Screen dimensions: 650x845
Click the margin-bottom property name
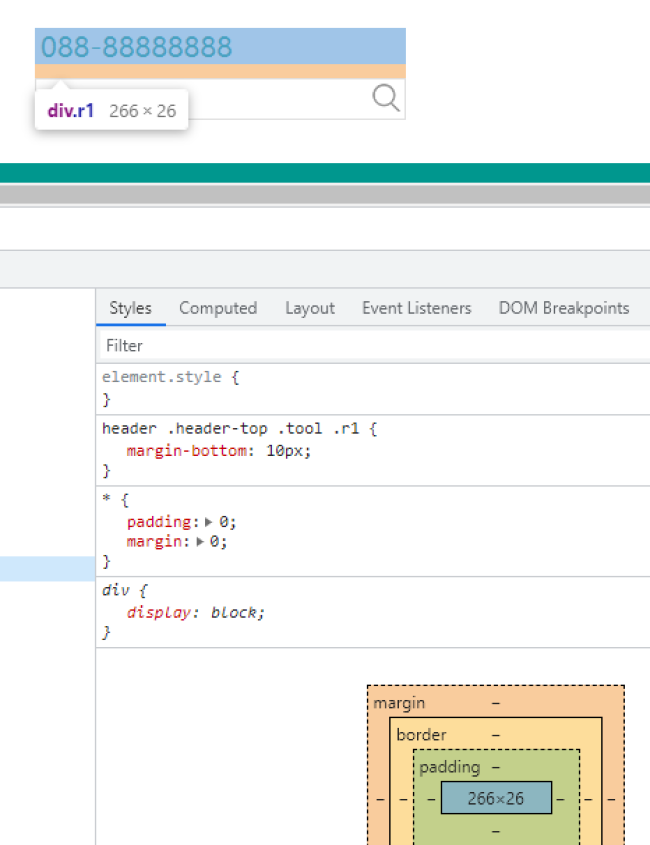187,450
